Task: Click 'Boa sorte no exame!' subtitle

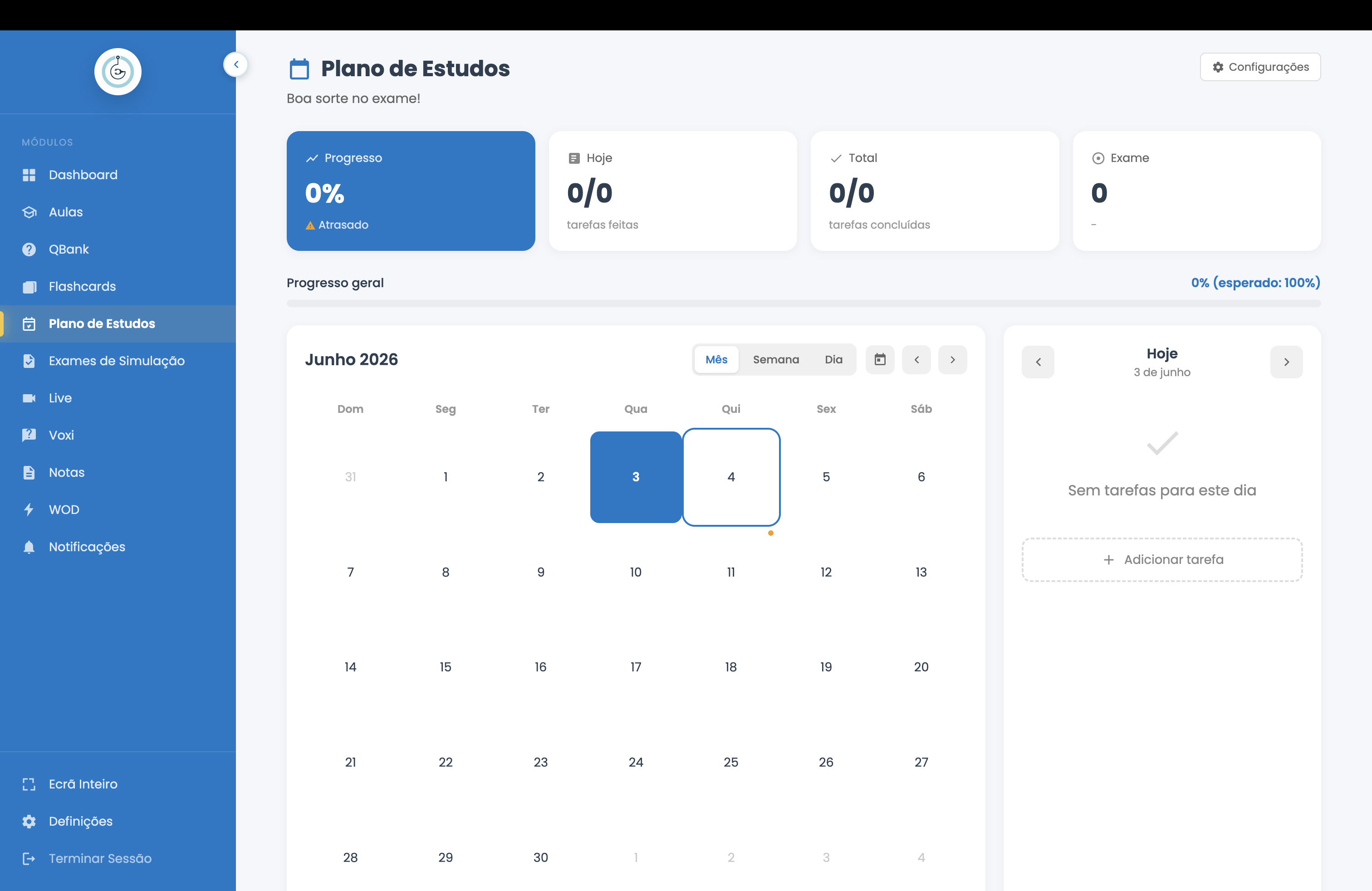Action: pos(353,98)
